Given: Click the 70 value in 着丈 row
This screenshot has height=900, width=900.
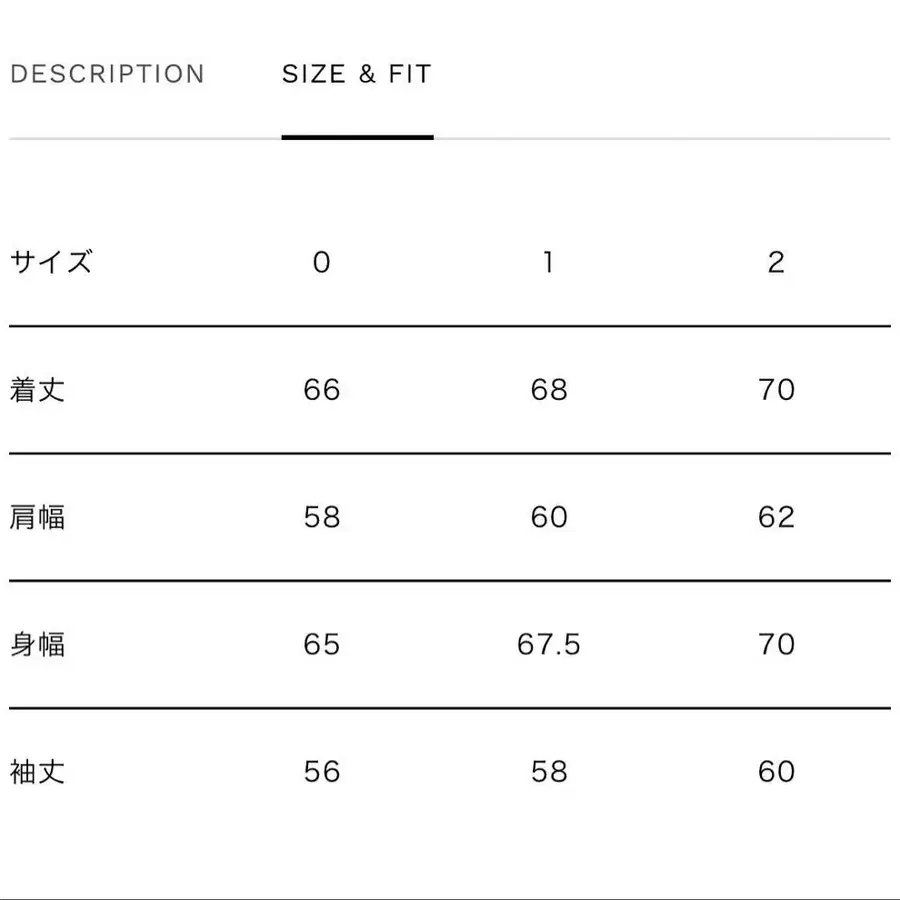Looking at the screenshot, I should pos(775,390).
